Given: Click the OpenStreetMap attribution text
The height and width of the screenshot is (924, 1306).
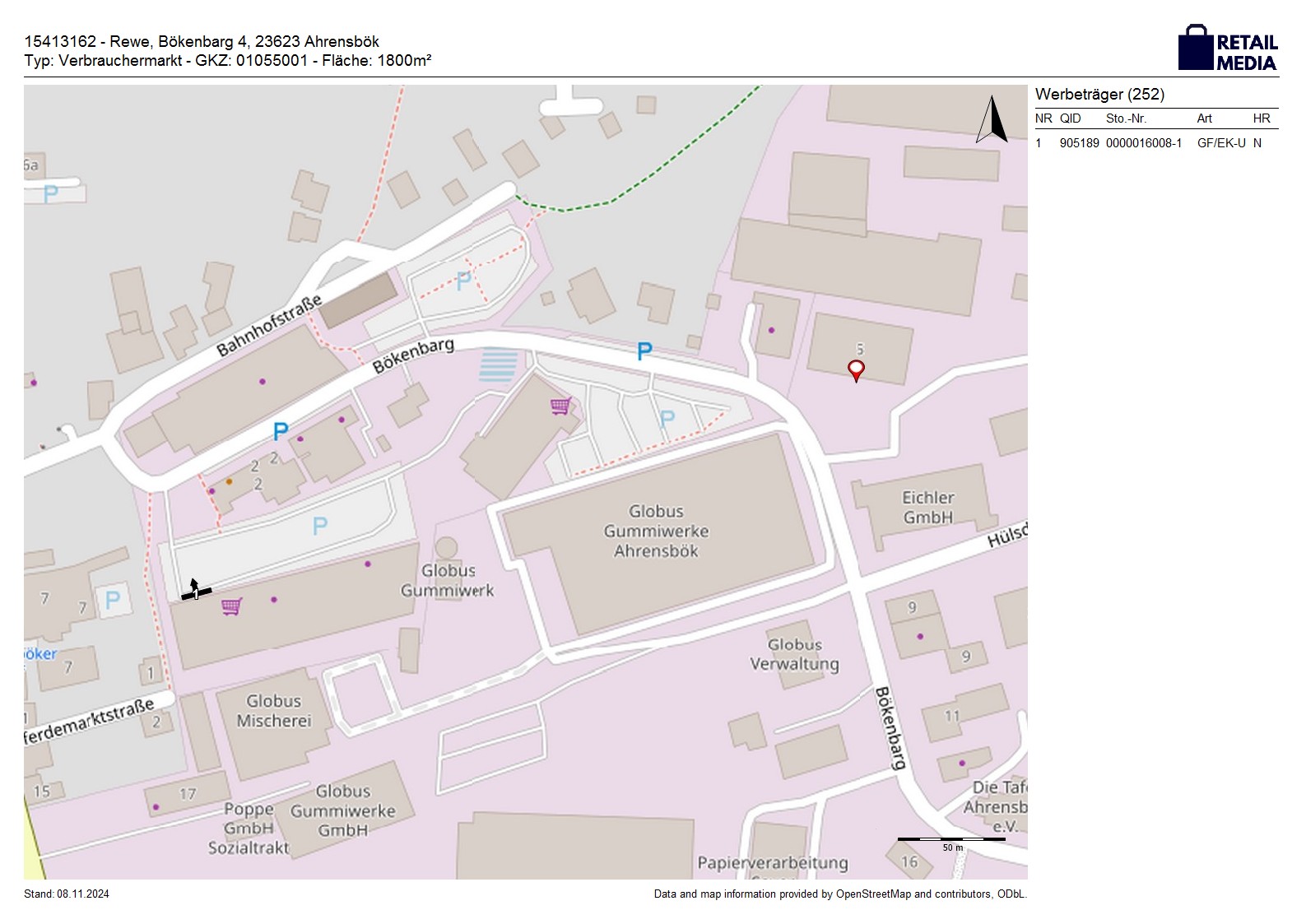Looking at the screenshot, I should [x=839, y=894].
